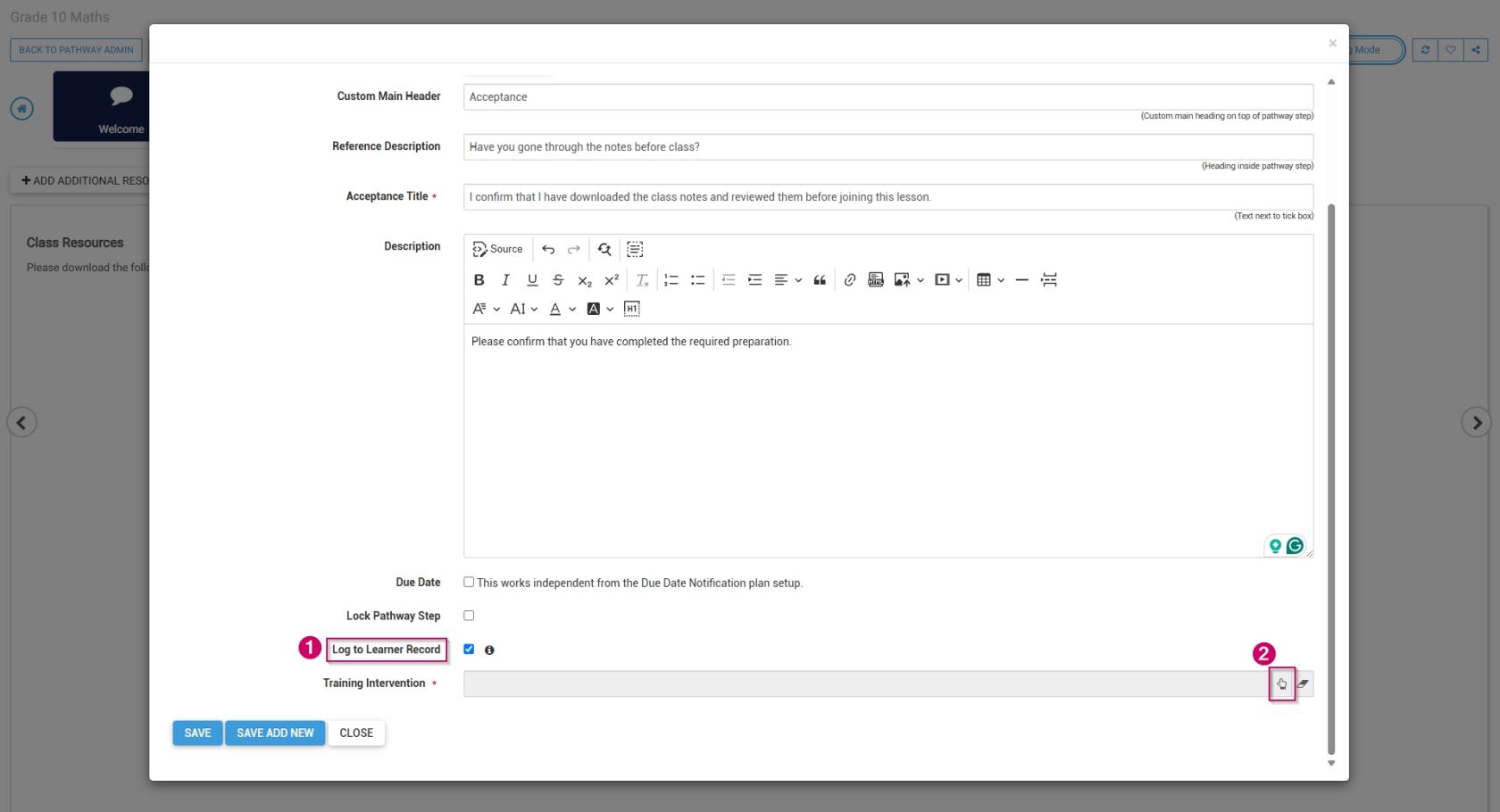Image resolution: width=1500 pixels, height=812 pixels.
Task: Clear the Training Intervention field with the eraser
Action: click(x=1304, y=684)
